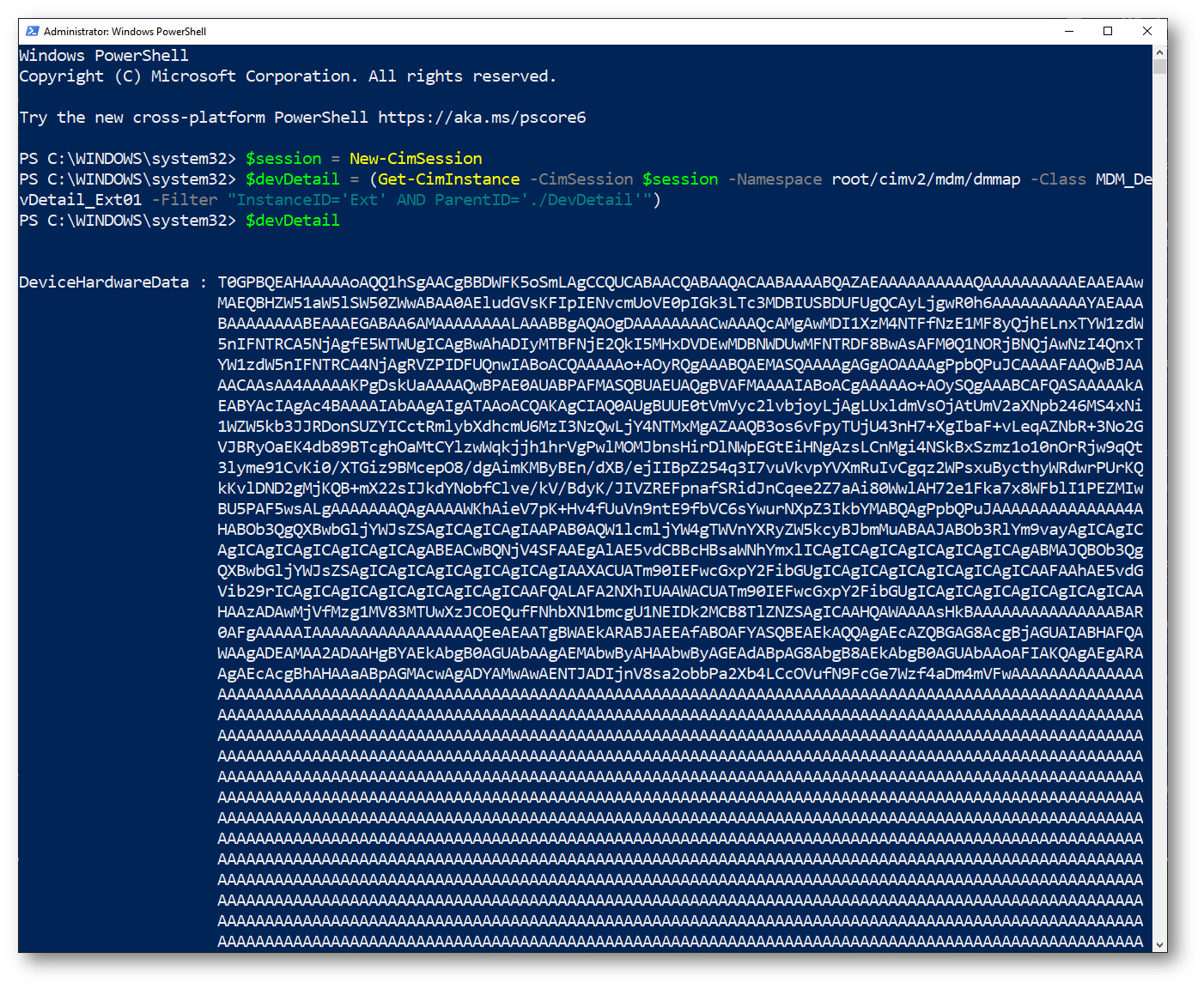Viewport: 1204px width, 989px height.
Task: Click the https://aka.ms/pscore6 URL text
Action: pos(481,118)
